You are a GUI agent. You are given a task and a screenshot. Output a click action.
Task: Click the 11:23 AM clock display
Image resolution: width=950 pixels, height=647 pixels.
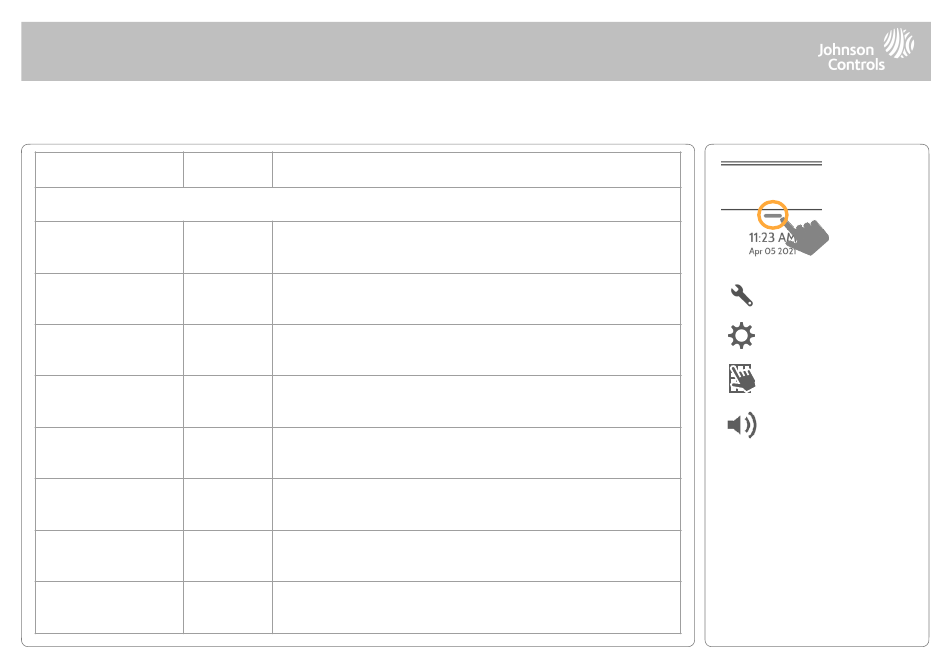coord(771,237)
